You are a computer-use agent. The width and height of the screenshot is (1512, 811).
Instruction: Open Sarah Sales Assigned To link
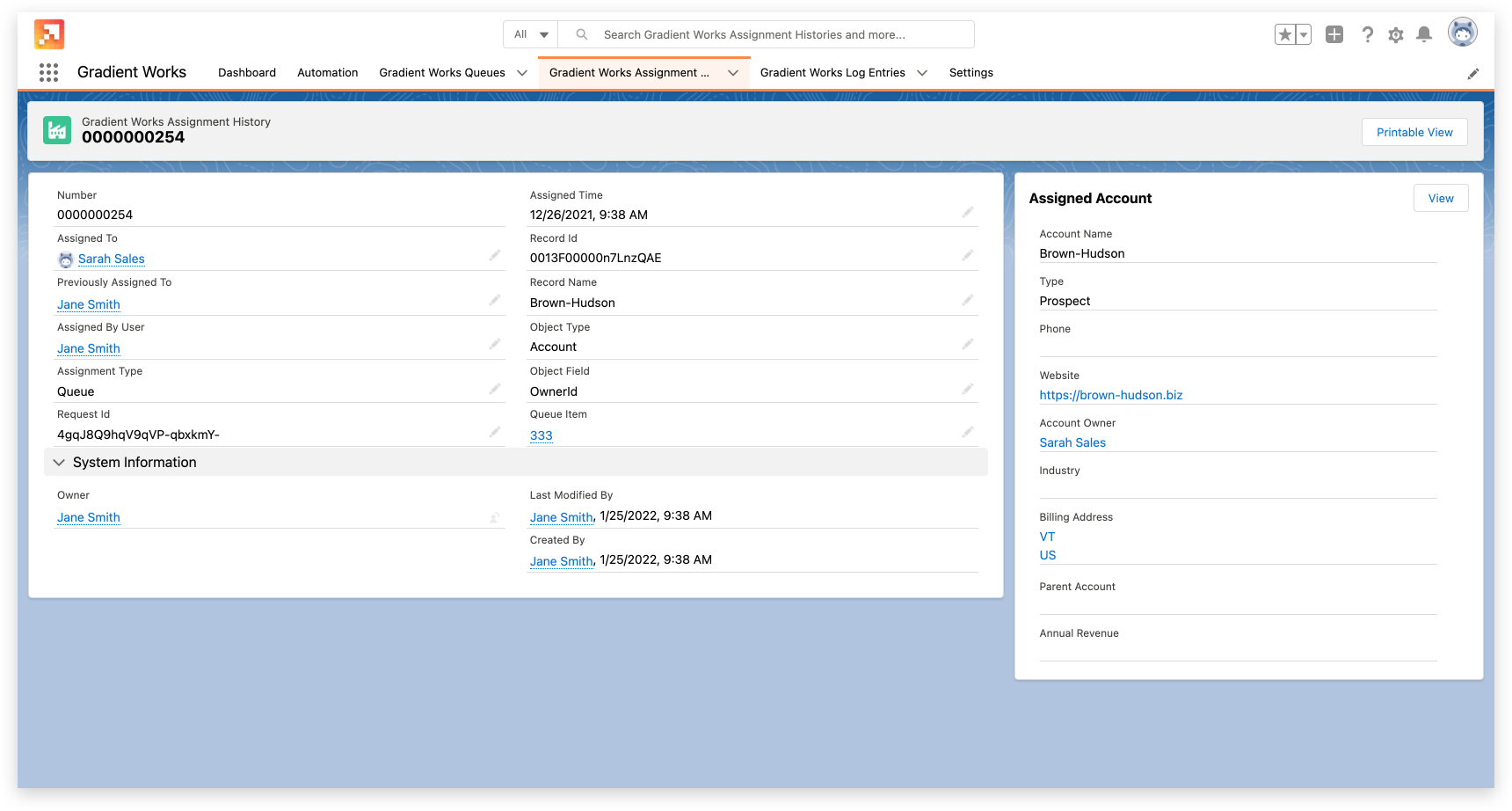(112, 259)
